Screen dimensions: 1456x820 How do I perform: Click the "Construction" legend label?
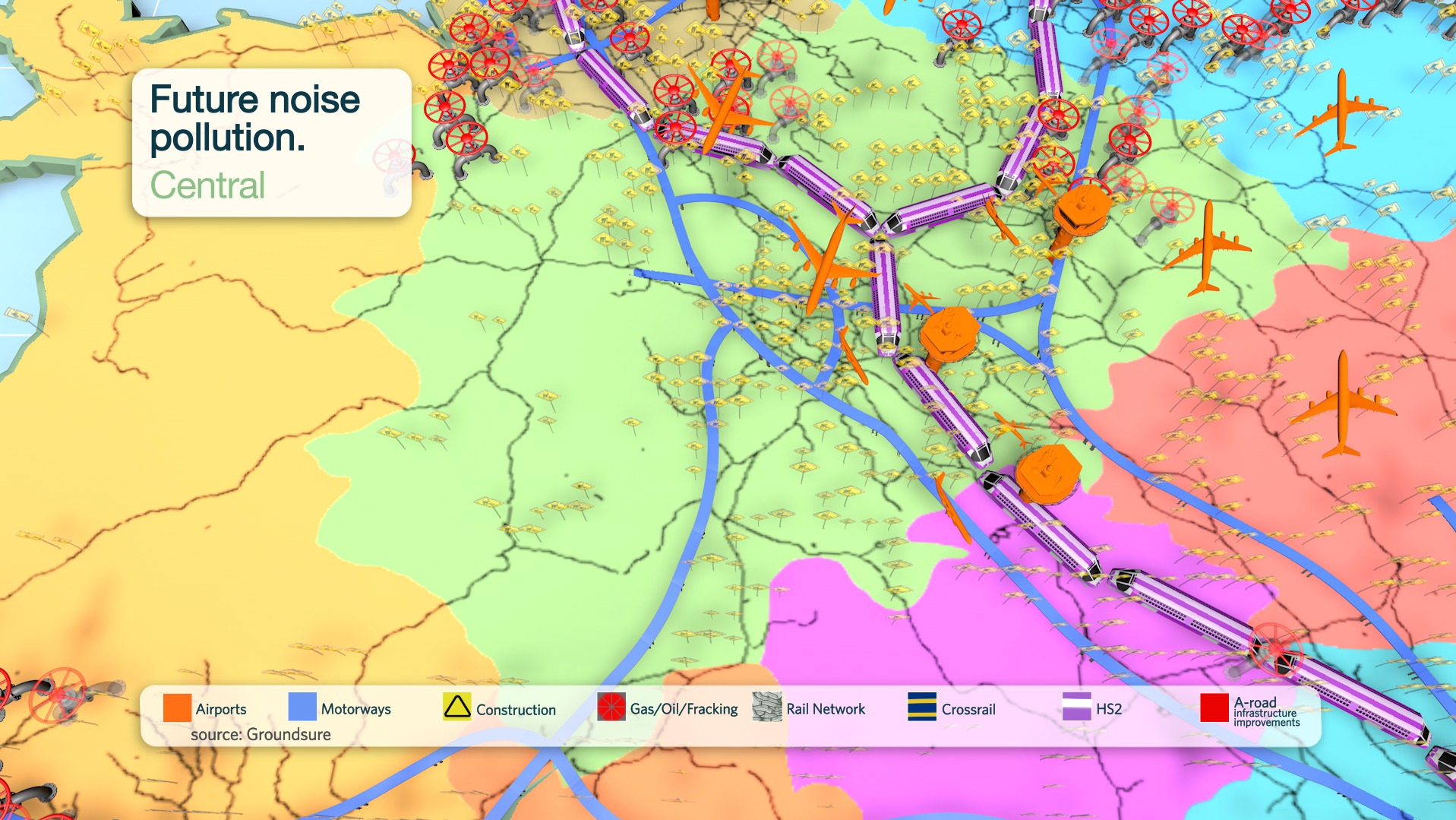point(516,710)
